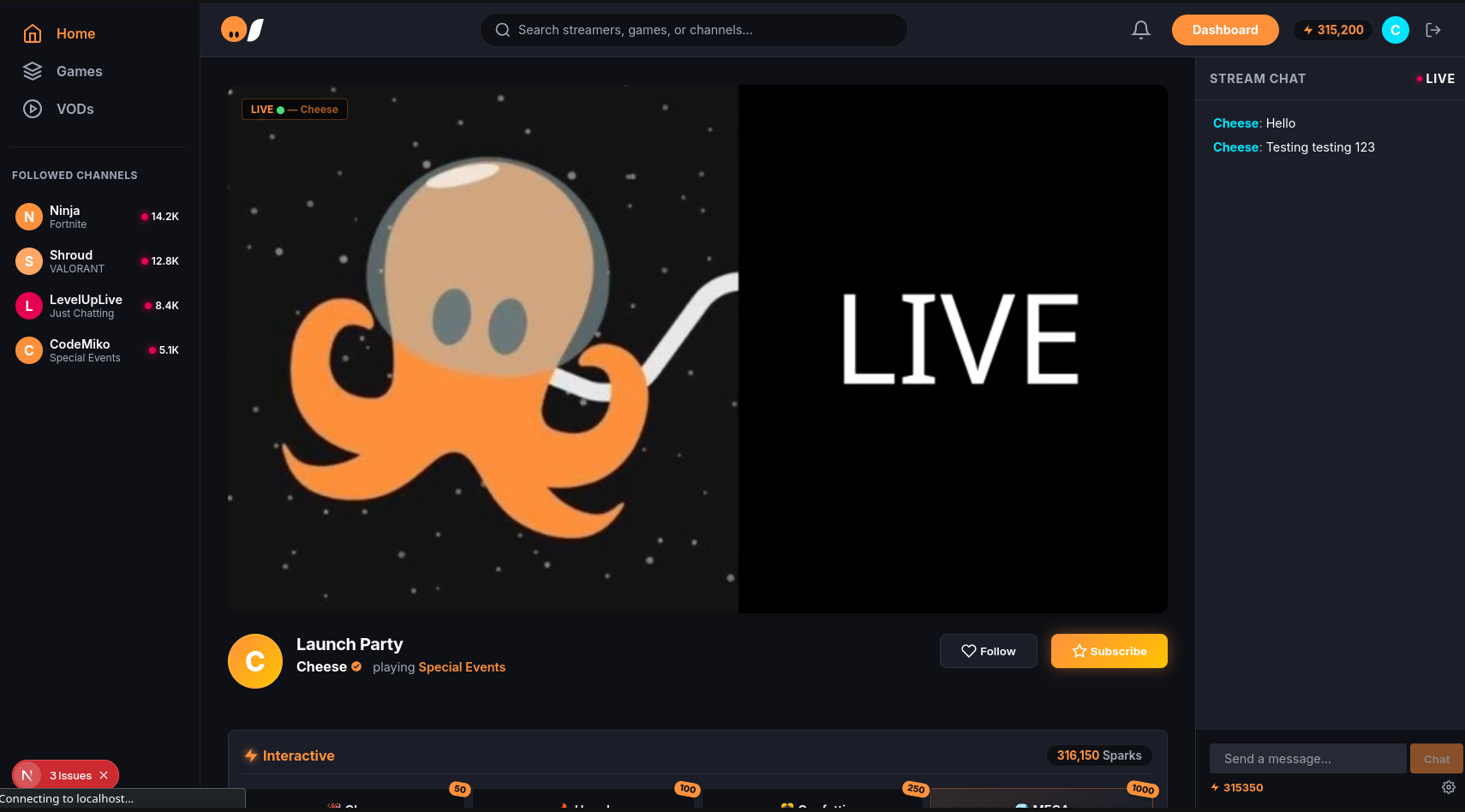The width and height of the screenshot is (1465, 812).
Task: Dismiss the 3 Issues badge
Action: [103, 774]
